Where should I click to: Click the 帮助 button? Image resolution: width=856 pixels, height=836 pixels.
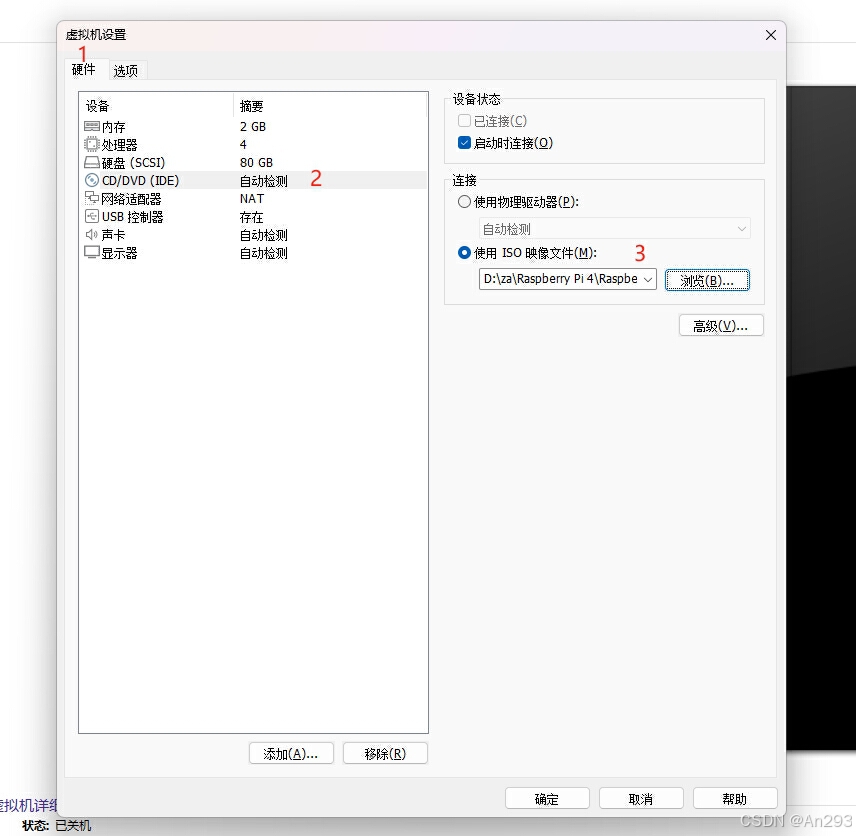click(x=735, y=799)
